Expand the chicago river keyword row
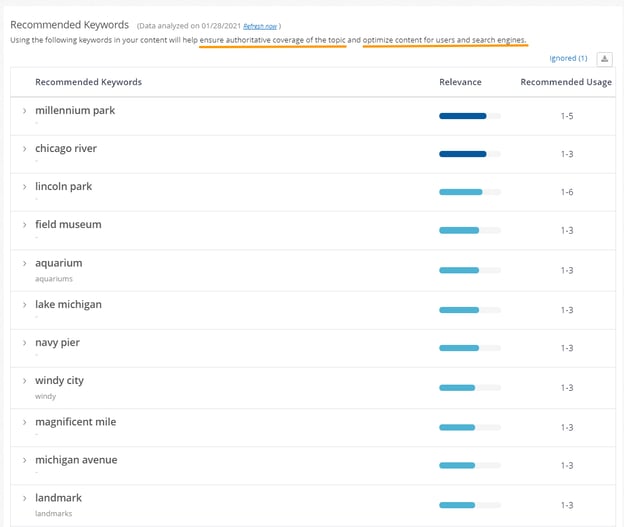 tap(24, 149)
